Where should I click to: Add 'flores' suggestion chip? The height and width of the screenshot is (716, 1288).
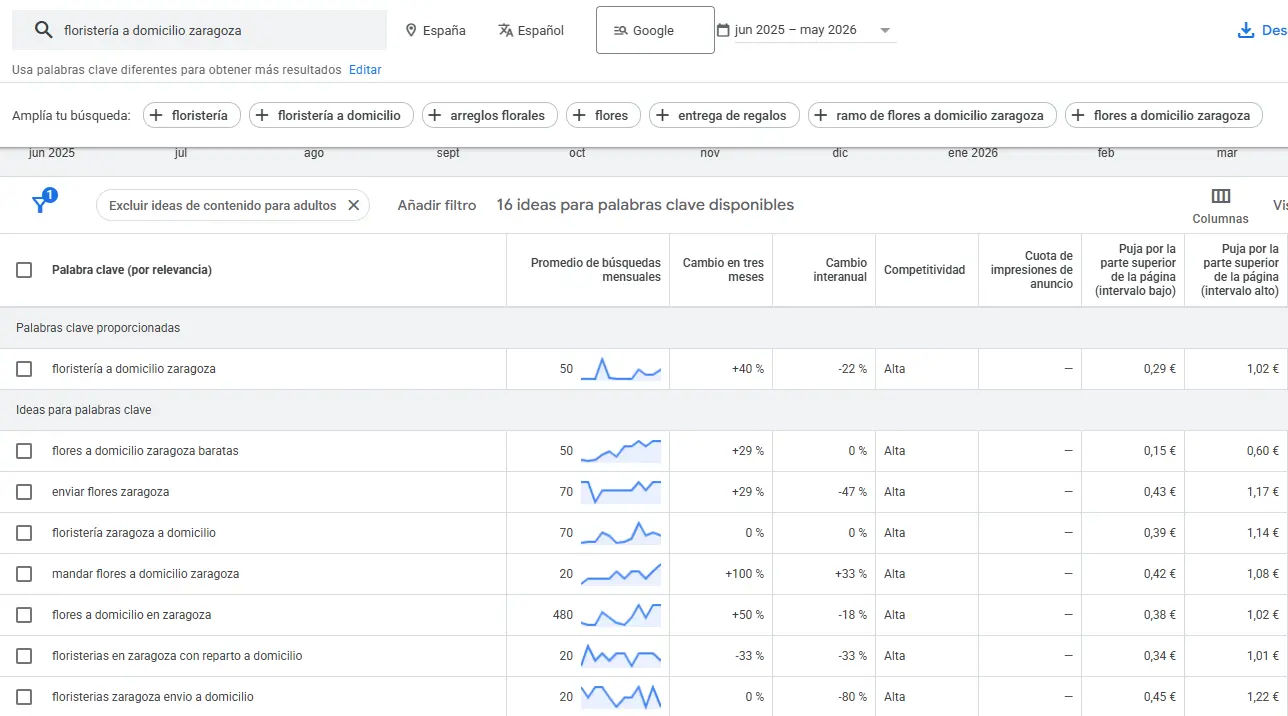point(603,115)
